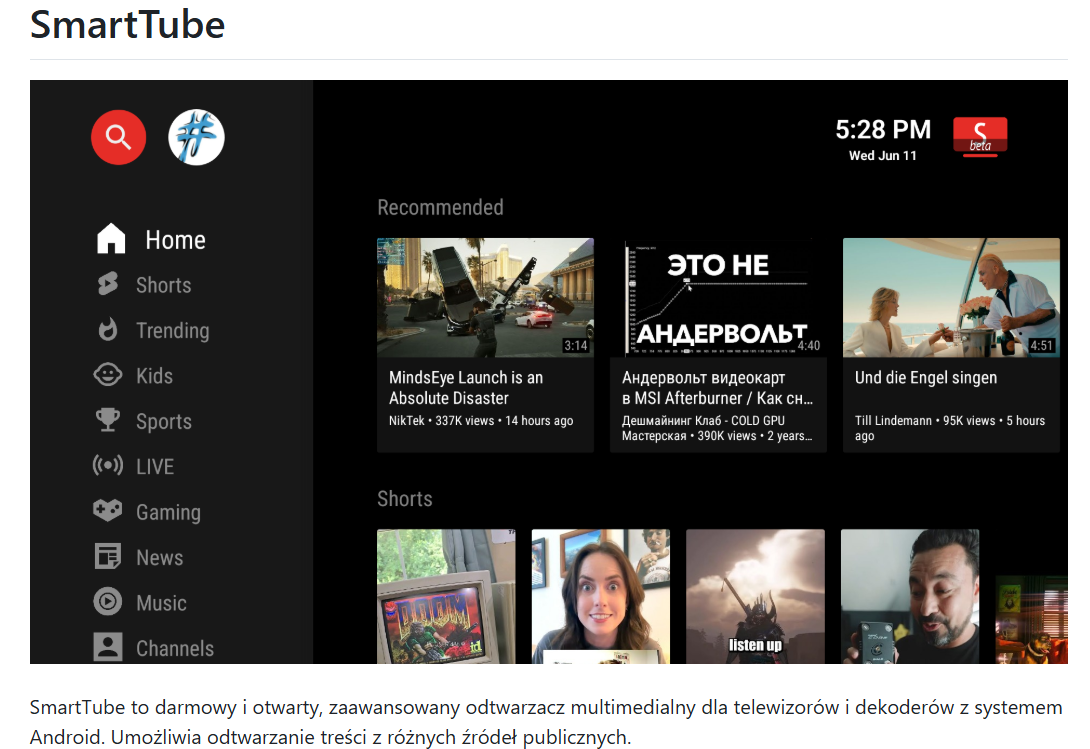
Task: Click the LIVE broadcast icon
Action: (x=108, y=465)
